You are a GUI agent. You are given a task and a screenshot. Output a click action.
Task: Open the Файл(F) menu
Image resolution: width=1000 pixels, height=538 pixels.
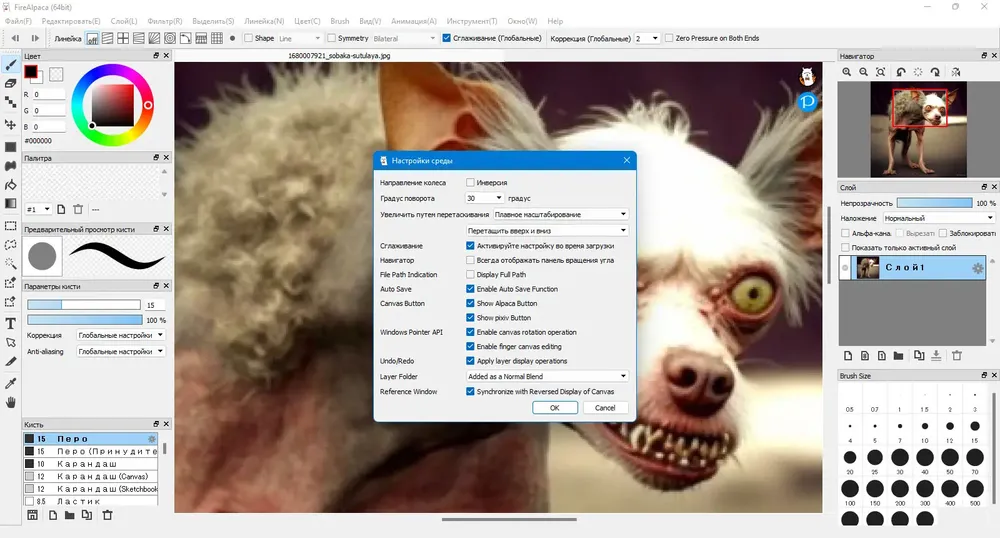point(18,21)
